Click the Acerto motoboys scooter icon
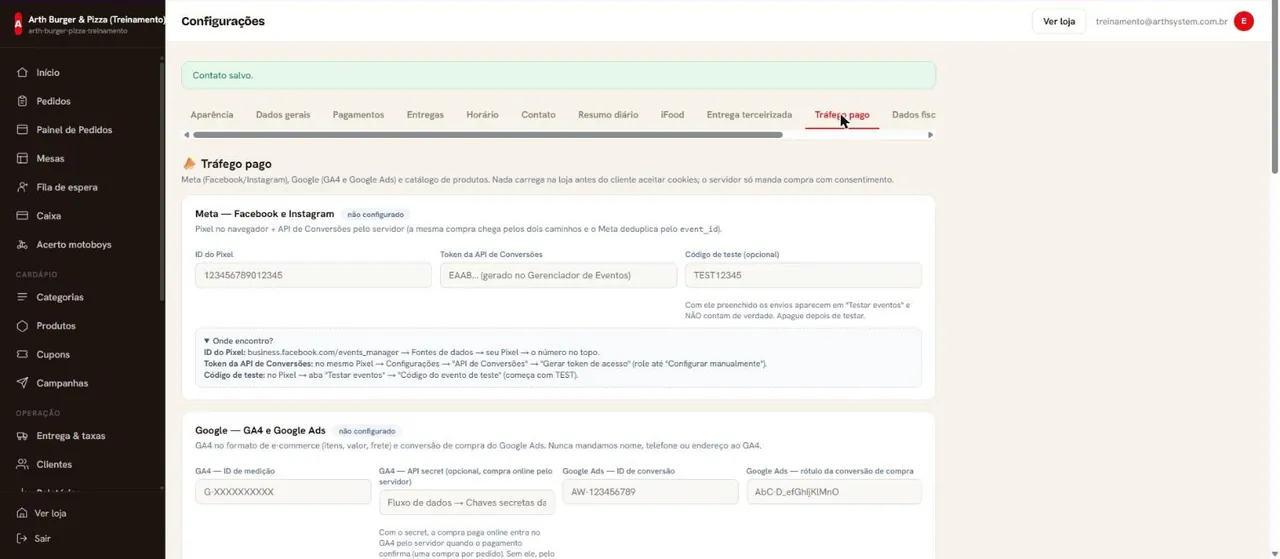The image size is (1280, 559). pos(22,244)
